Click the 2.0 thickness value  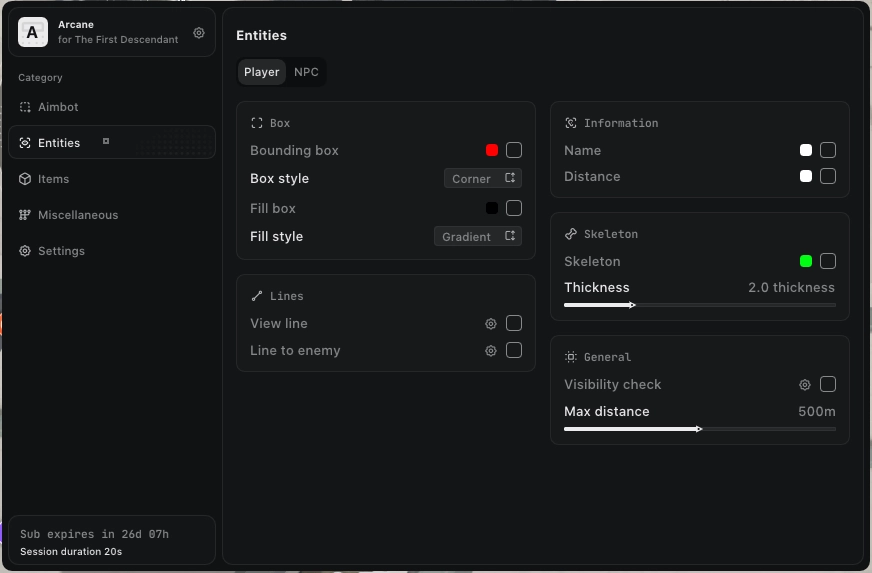click(791, 288)
